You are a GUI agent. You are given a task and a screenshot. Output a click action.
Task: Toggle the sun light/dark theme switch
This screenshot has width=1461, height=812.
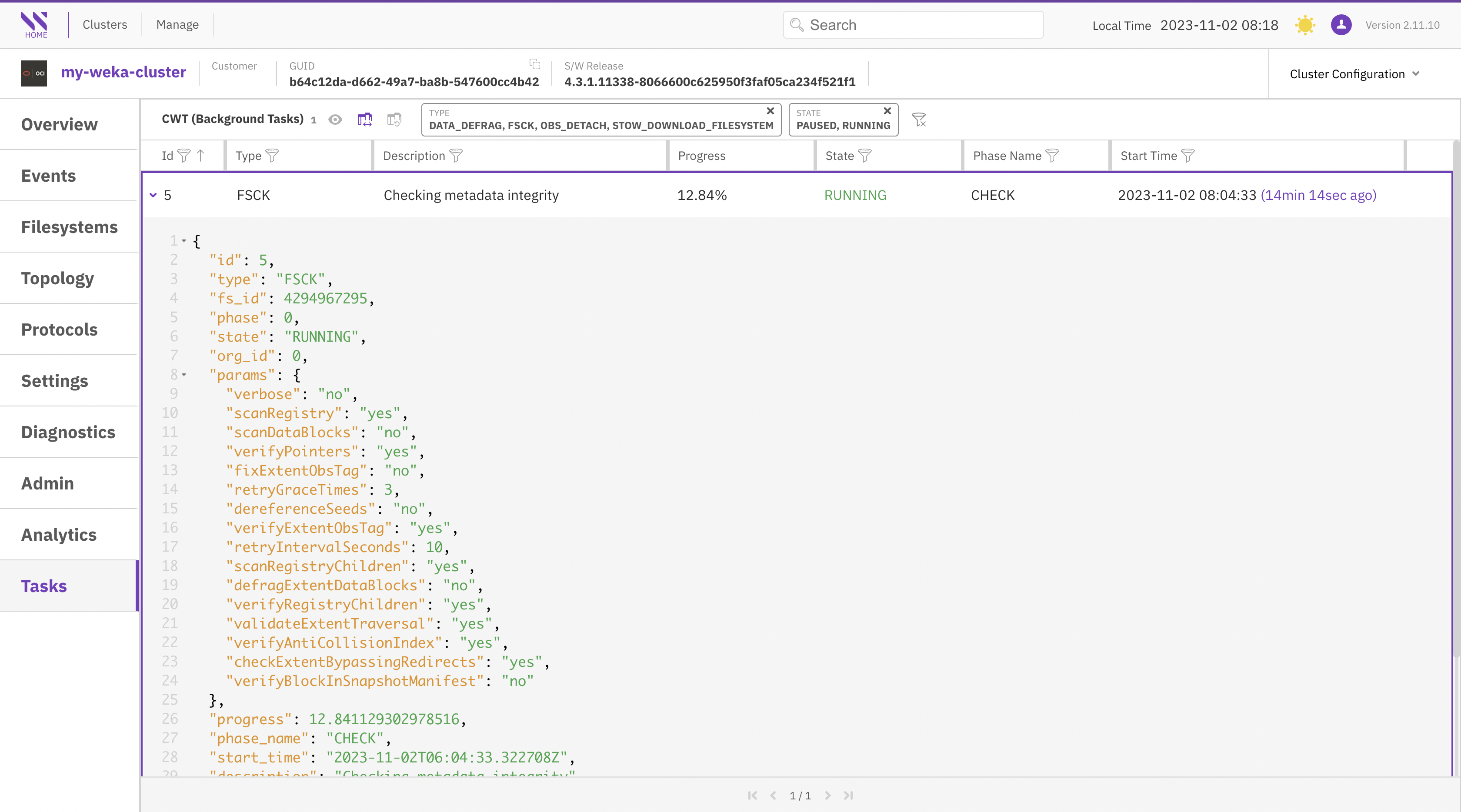coord(1305,25)
